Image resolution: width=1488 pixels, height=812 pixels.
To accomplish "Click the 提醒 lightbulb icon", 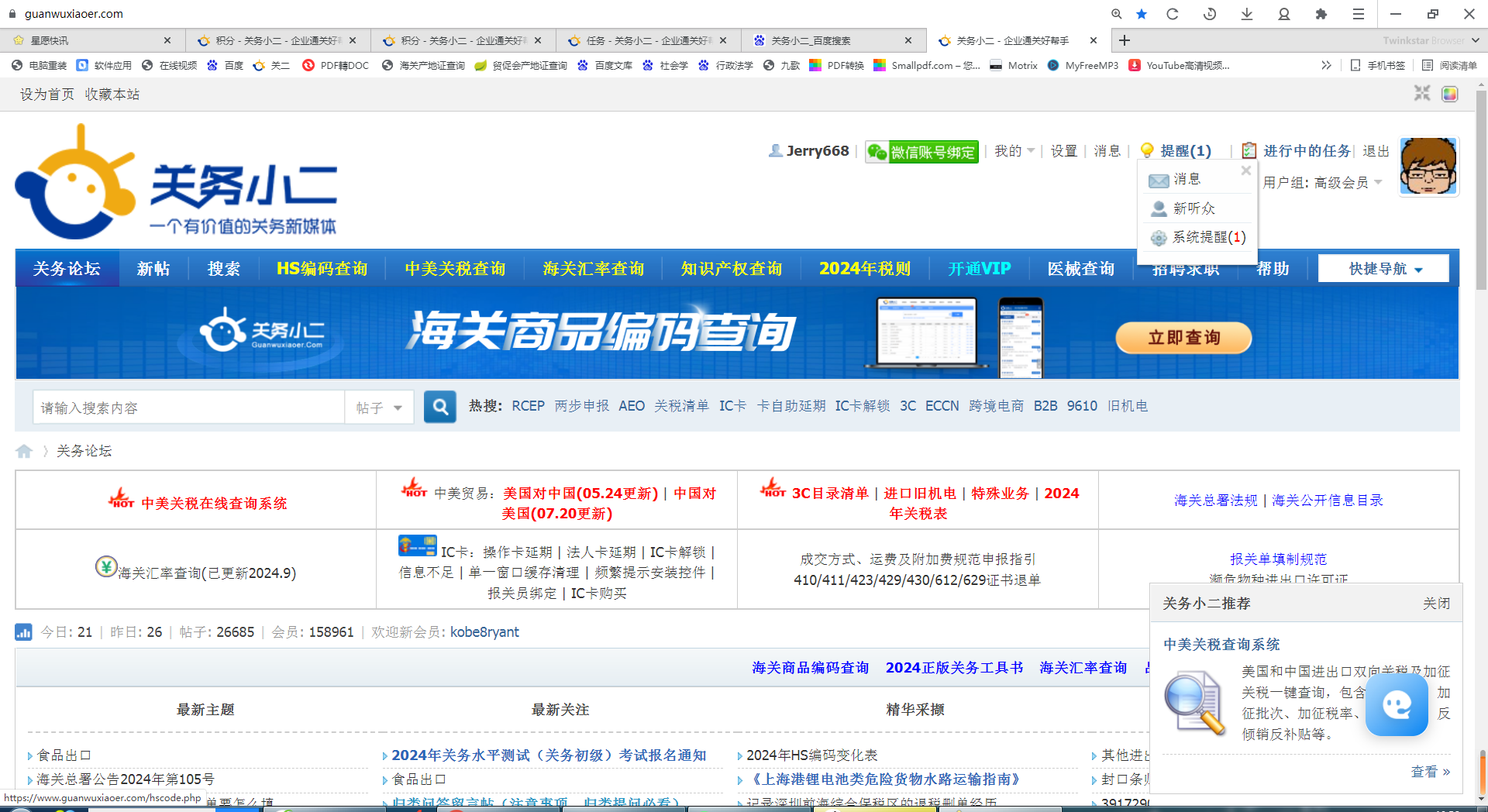I will [x=1147, y=150].
